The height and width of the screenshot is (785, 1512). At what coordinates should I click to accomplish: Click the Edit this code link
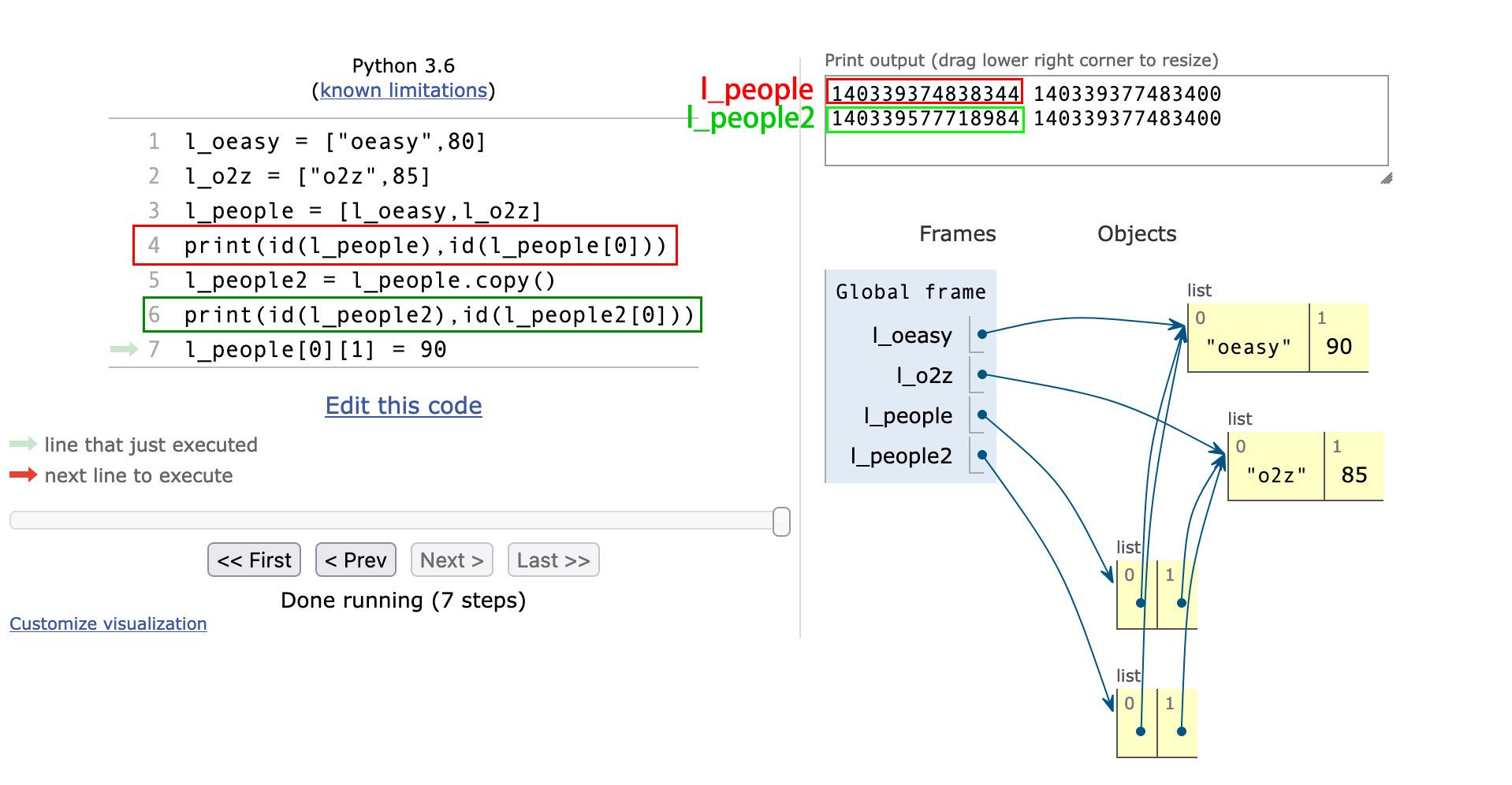pos(404,406)
